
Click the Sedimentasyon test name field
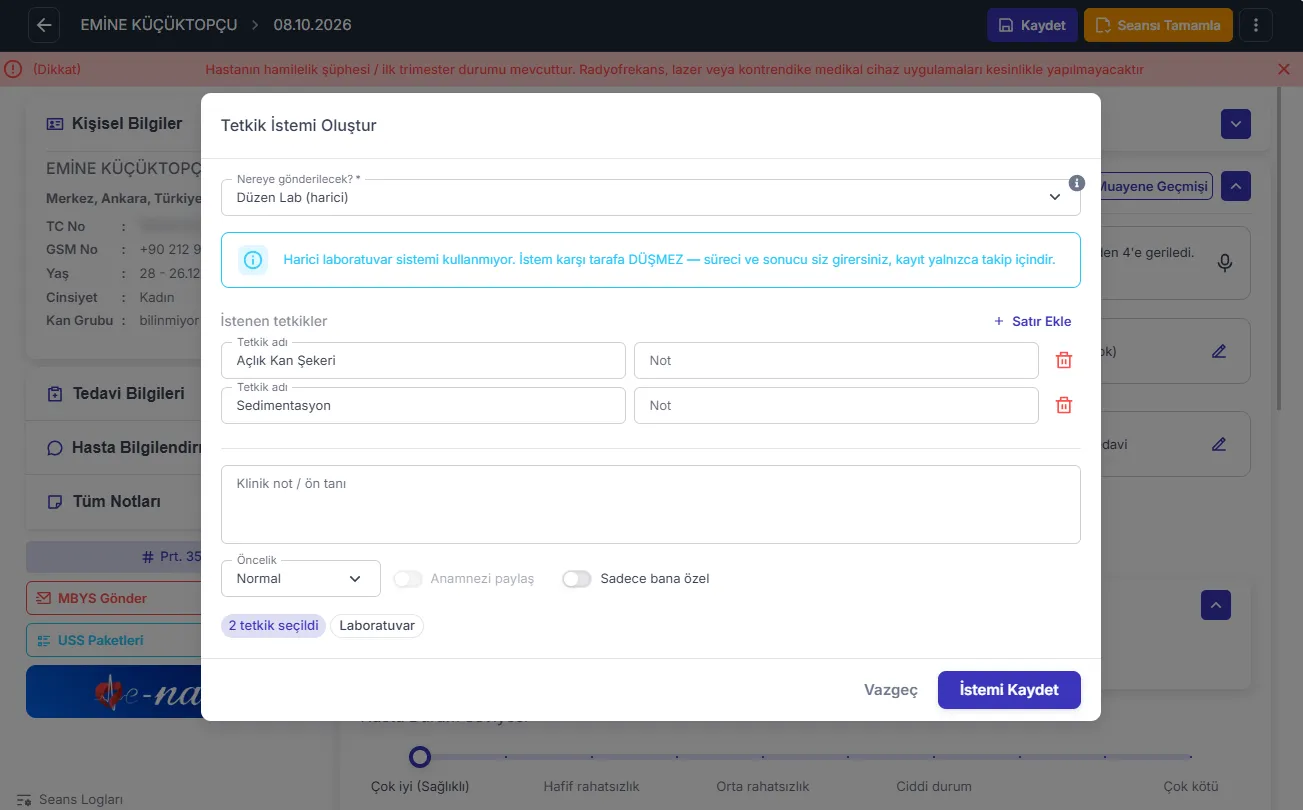(x=423, y=405)
